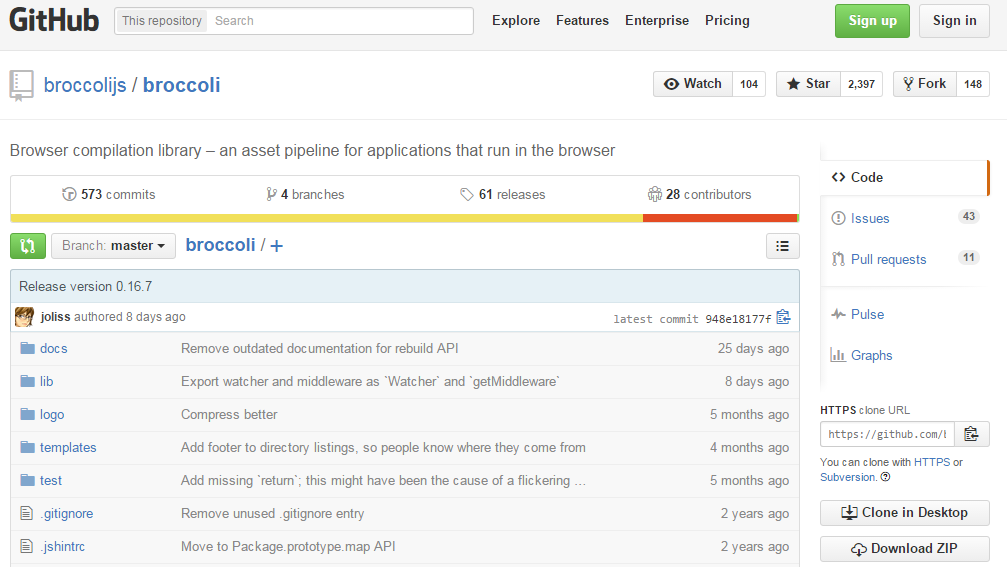Viewport: 1007px width, 567px height.
Task: Click the Subversion link
Action: pos(848,477)
